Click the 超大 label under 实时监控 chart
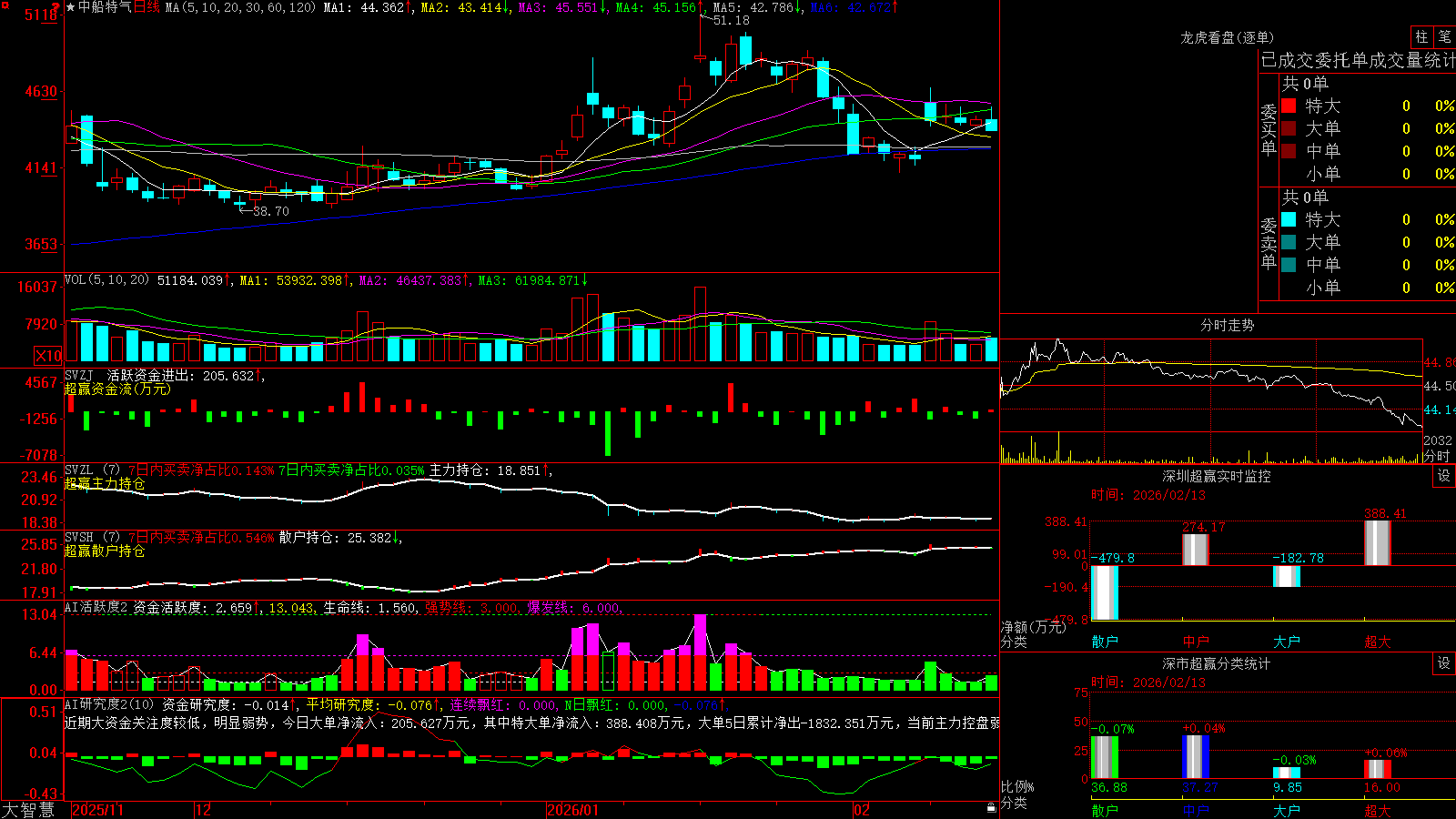This screenshot has width=1456, height=819. click(1378, 642)
